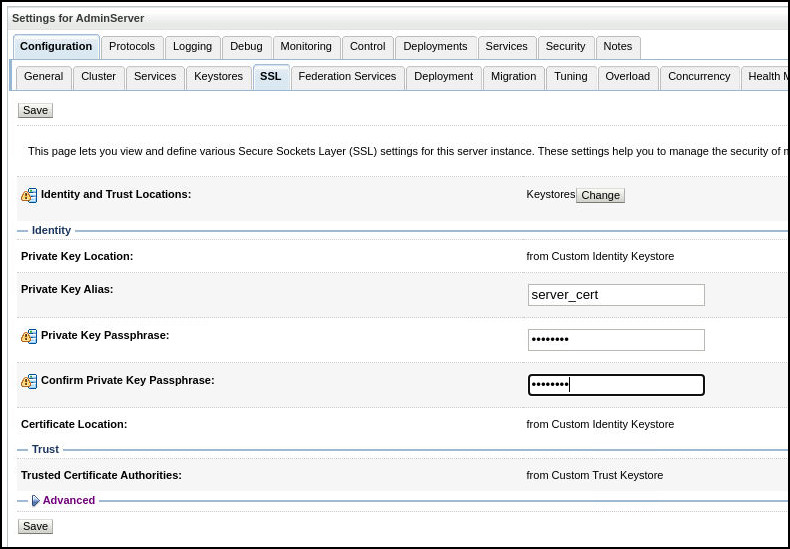This screenshot has height=549, width=790.
Task: Click the bottom Save button
Action: click(35, 526)
